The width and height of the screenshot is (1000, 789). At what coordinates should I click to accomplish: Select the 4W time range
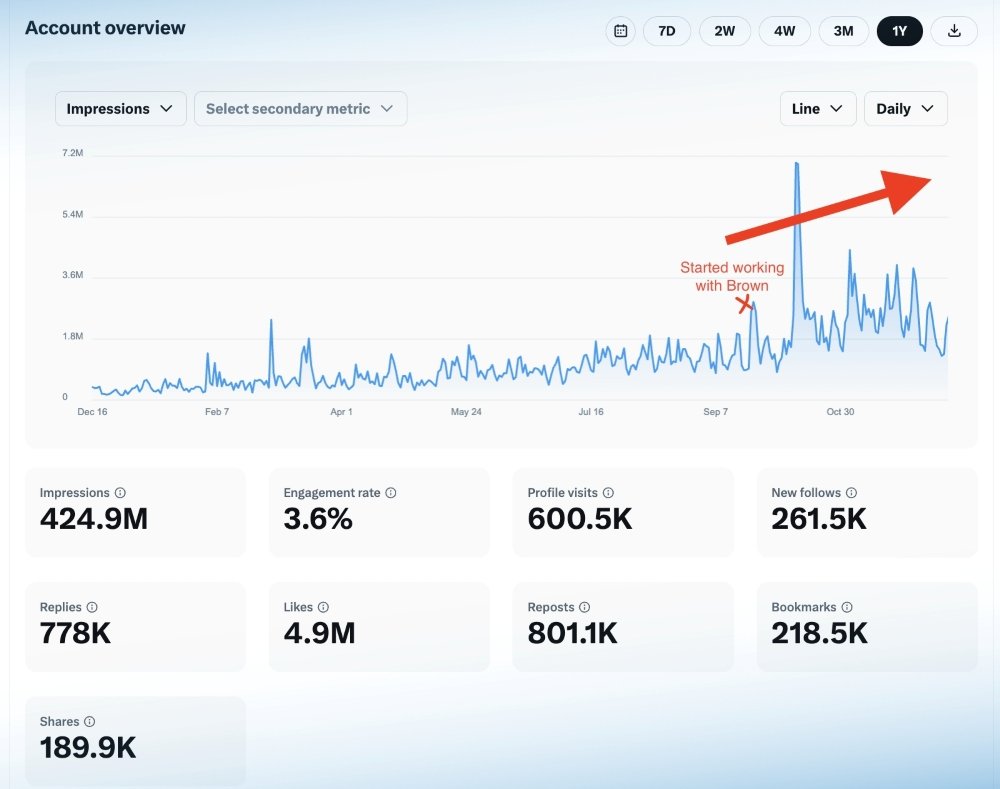[784, 31]
